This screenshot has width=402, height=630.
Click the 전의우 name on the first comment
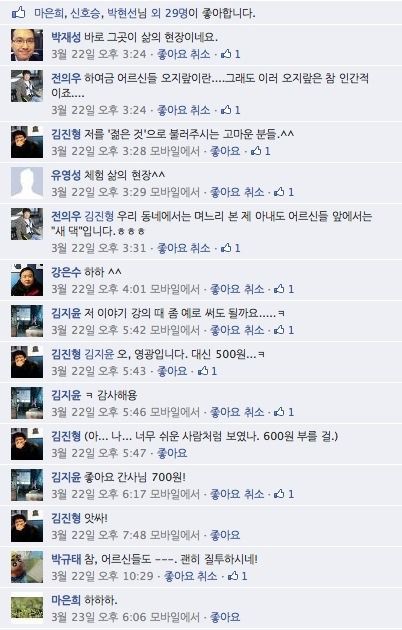[66, 78]
